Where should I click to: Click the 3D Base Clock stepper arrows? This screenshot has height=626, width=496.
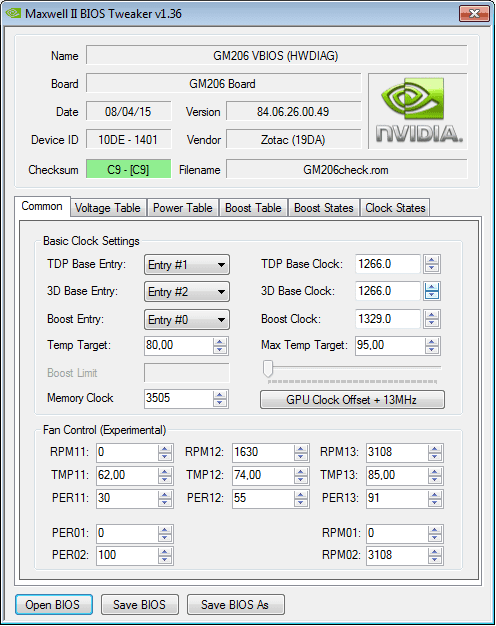pyautogui.click(x=431, y=291)
